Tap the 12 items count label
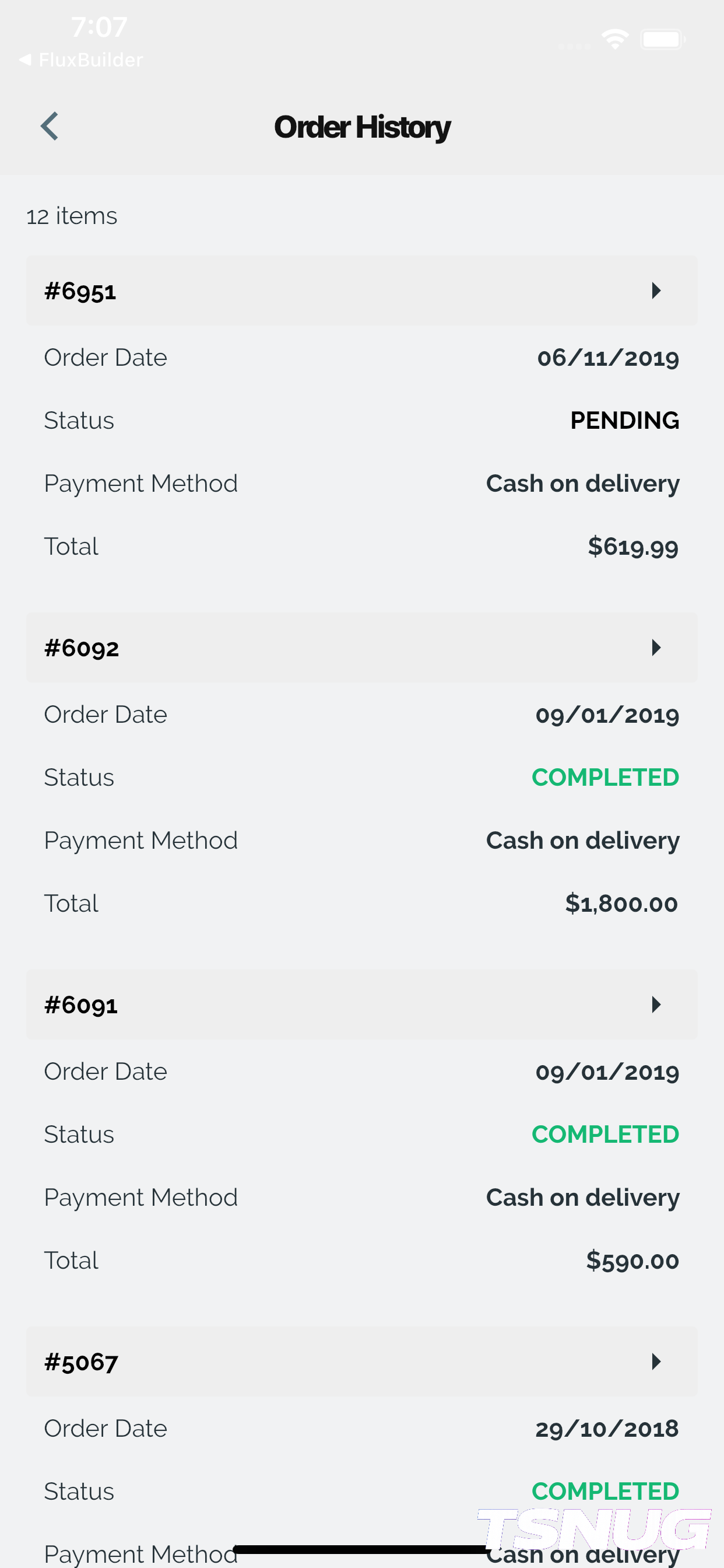 tap(72, 216)
